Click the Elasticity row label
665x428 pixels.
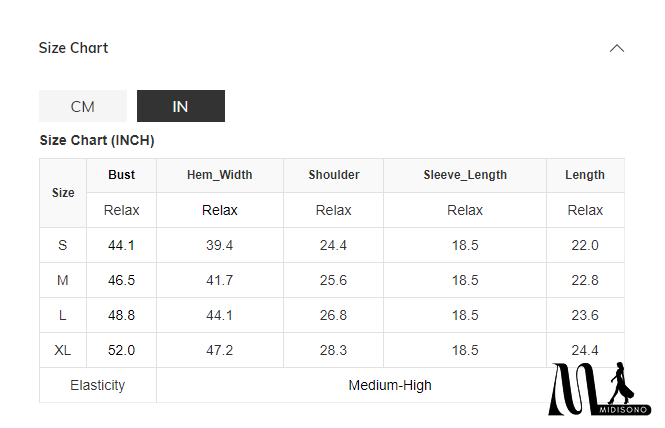pos(98,385)
